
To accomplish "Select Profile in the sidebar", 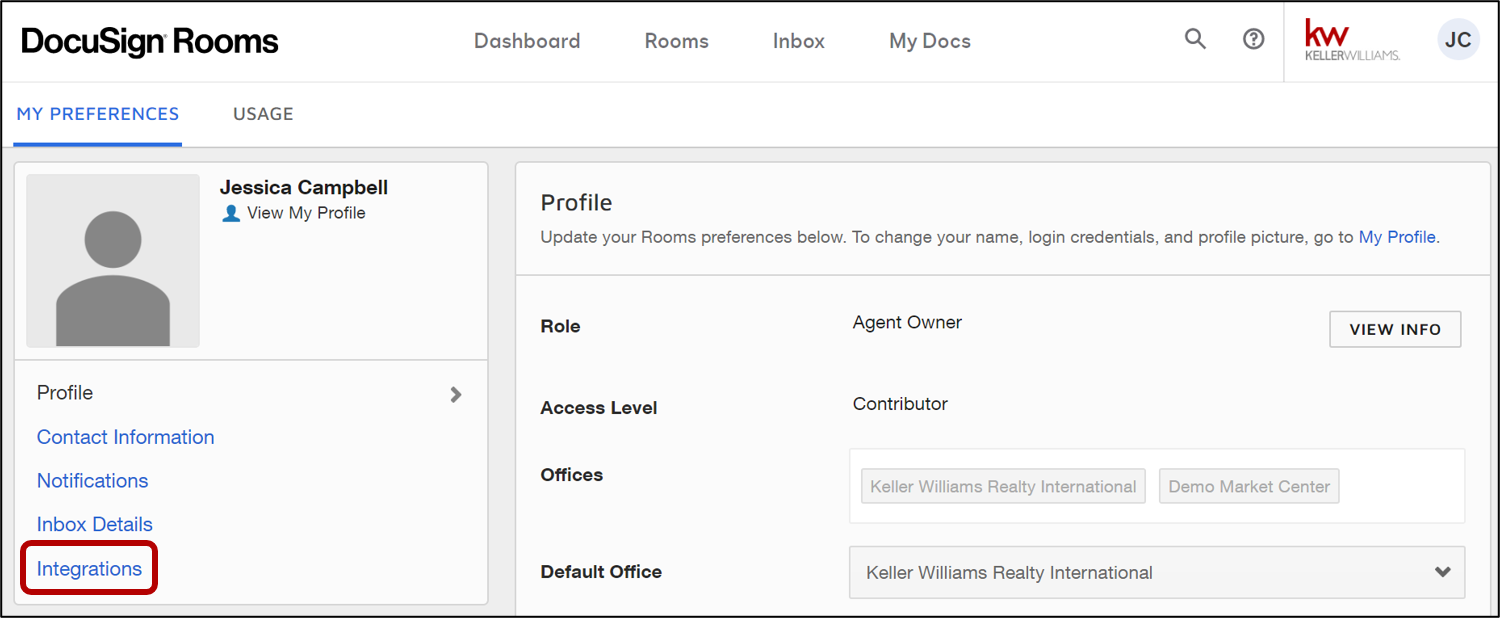I will point(65,393).
